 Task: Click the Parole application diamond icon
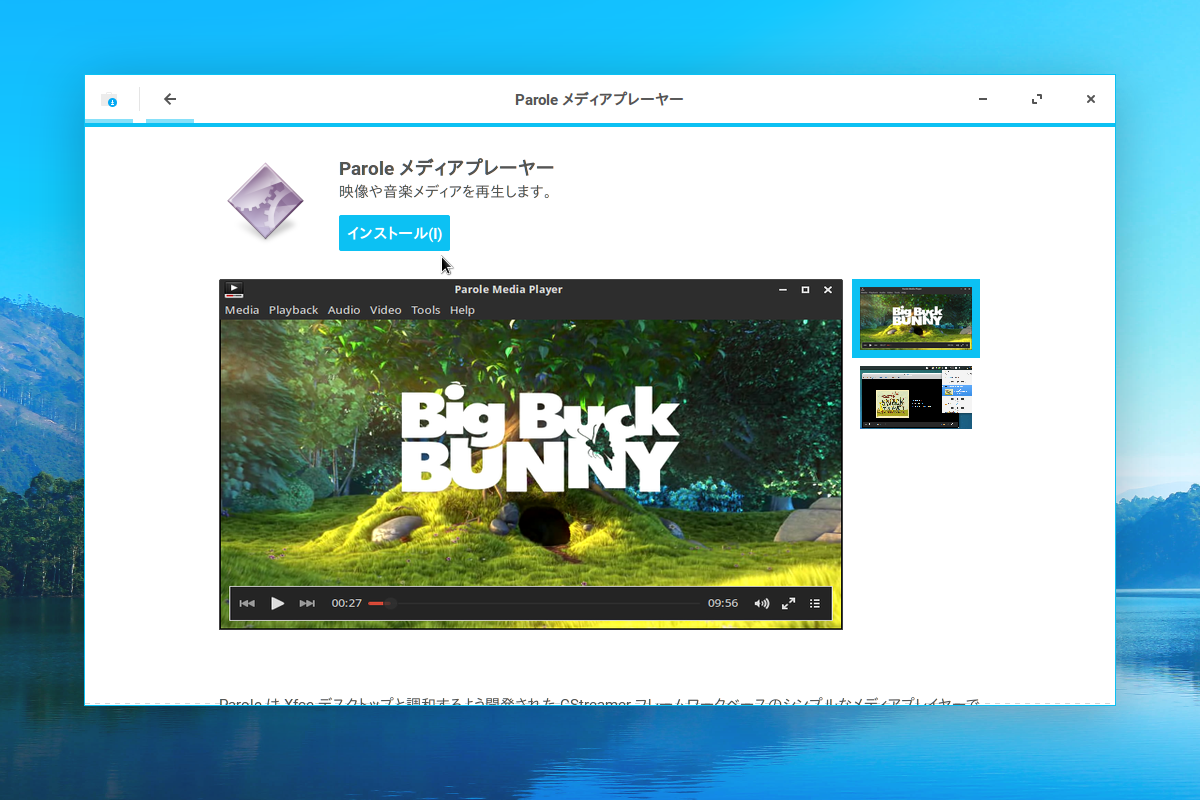click(x=265, y=201)
